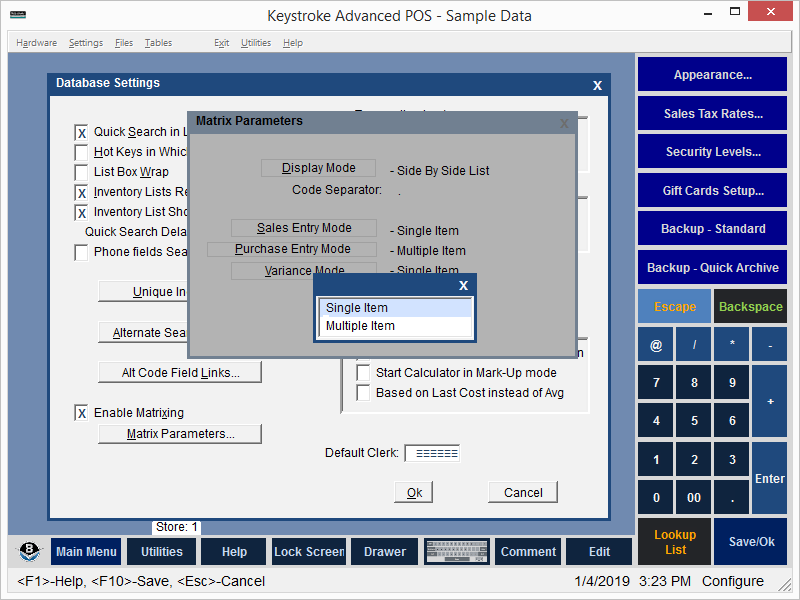Toggle Hot Keys in Which checkbox

(x=81, y=153)
